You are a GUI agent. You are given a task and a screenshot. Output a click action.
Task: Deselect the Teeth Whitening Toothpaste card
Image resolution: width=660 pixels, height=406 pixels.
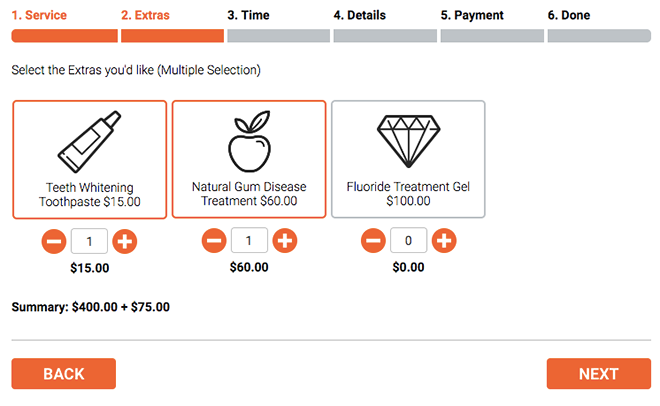pos(90,159)
